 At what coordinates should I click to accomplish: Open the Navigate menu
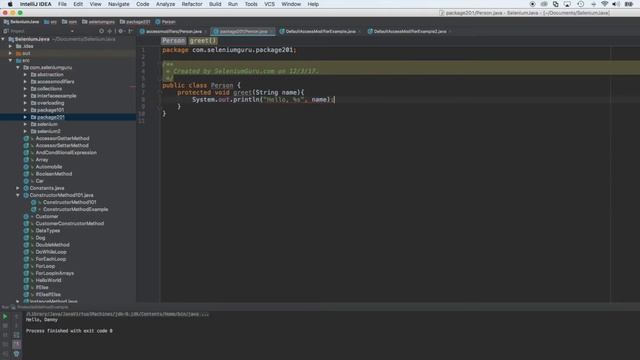tap(118, 4)
